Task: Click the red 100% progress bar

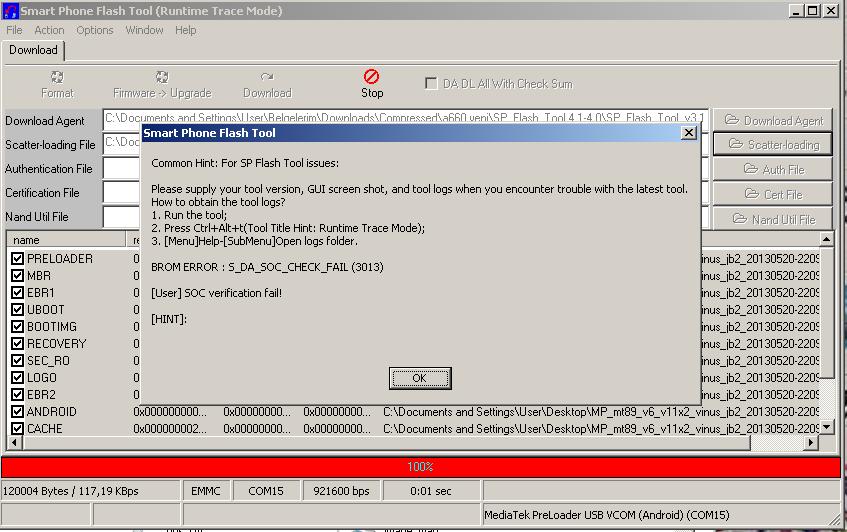Action: 420,467
